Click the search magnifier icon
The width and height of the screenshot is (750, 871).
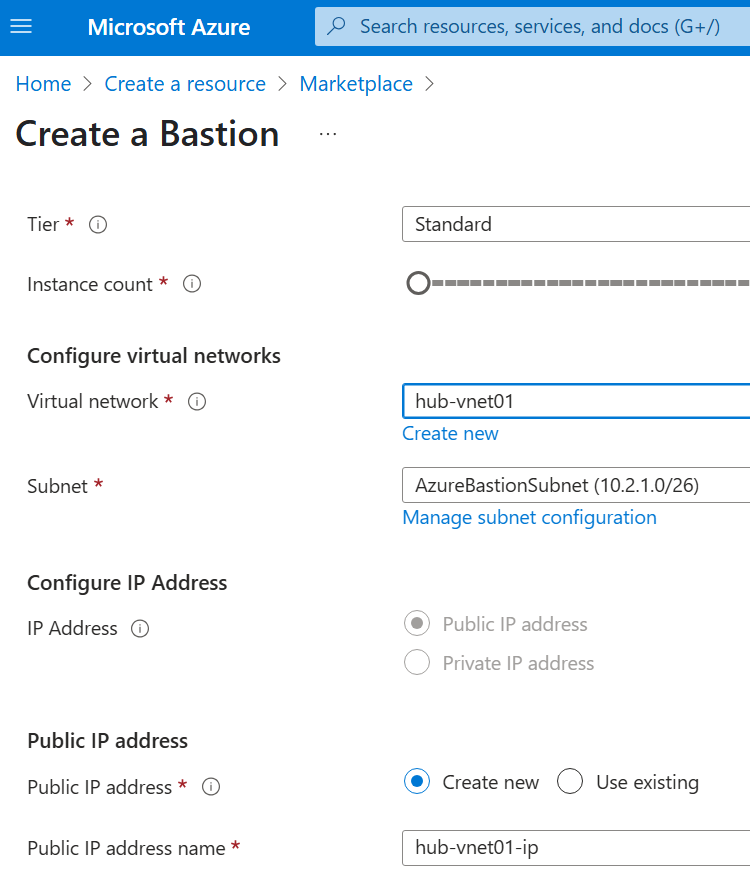[x=336, y=26]
